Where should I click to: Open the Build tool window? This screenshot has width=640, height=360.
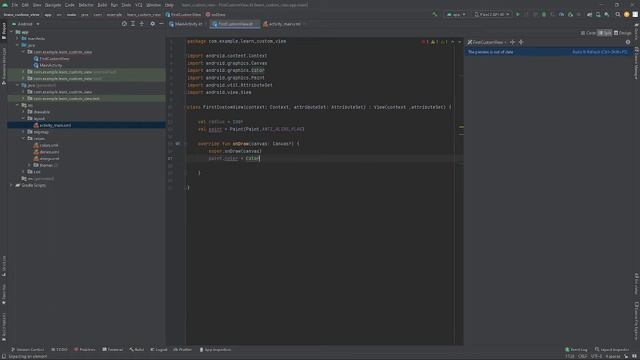point(136,350)
